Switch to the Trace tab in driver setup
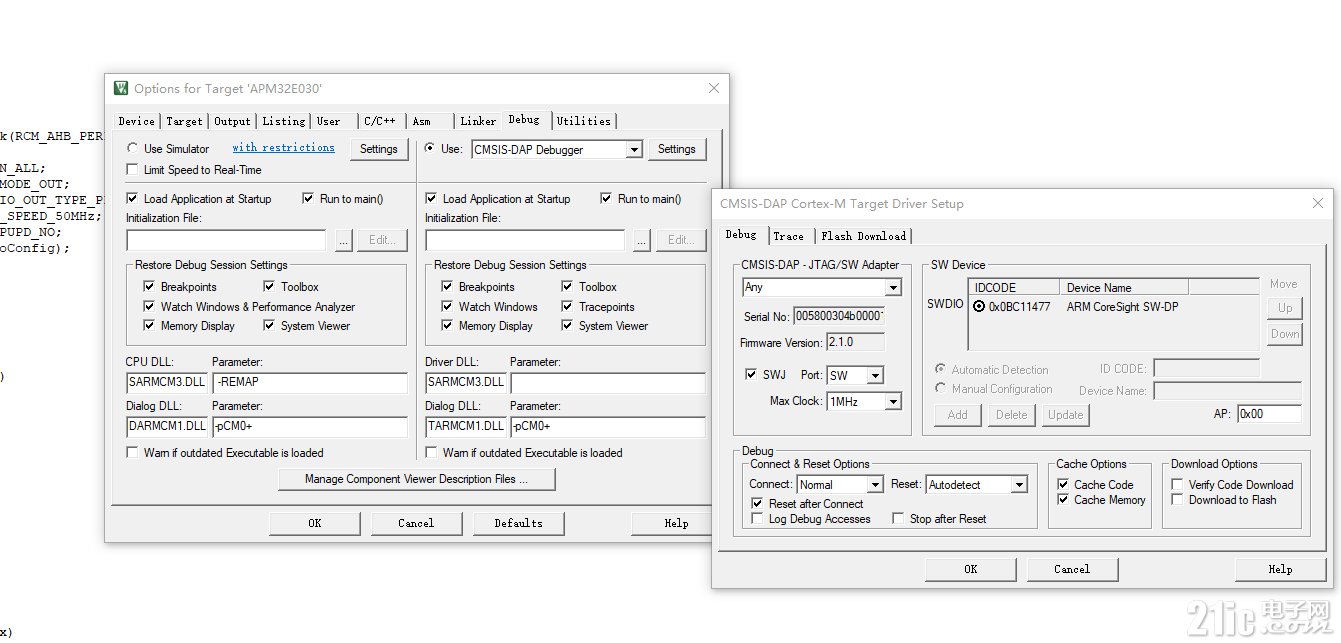 pyautogui.click(x=788, y=236)
